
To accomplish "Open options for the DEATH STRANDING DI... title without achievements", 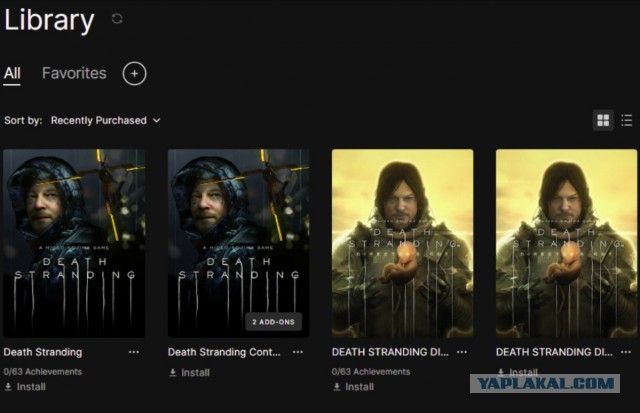I will (626, 352).
